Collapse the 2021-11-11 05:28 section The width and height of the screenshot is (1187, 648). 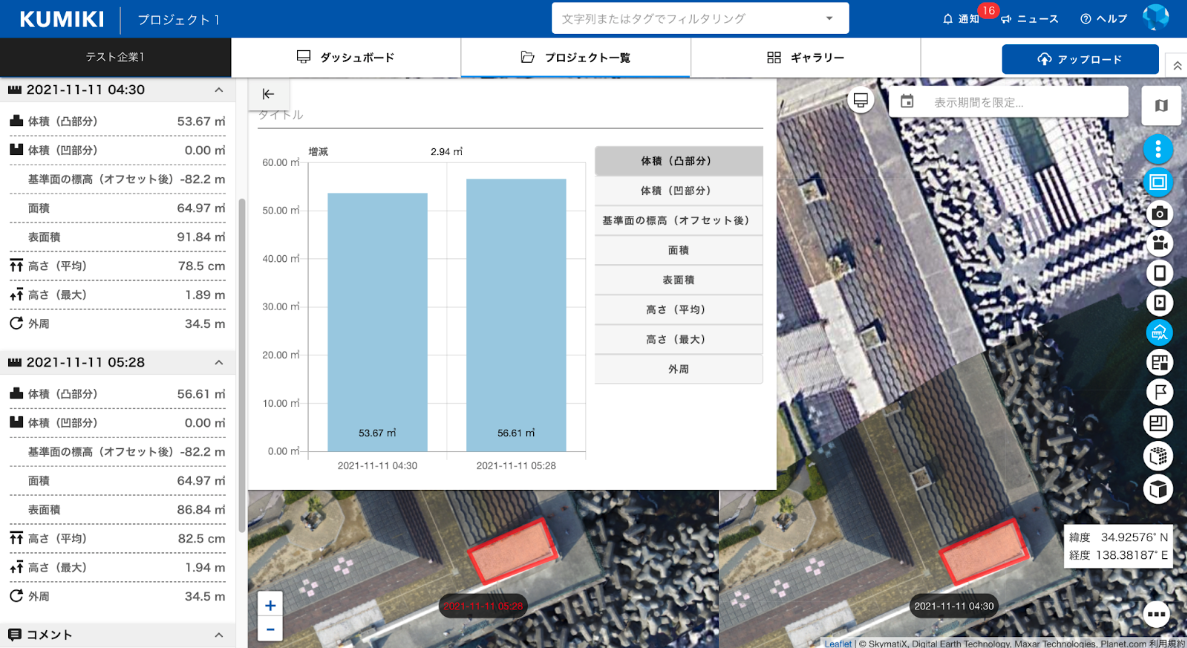click(219, 362)
